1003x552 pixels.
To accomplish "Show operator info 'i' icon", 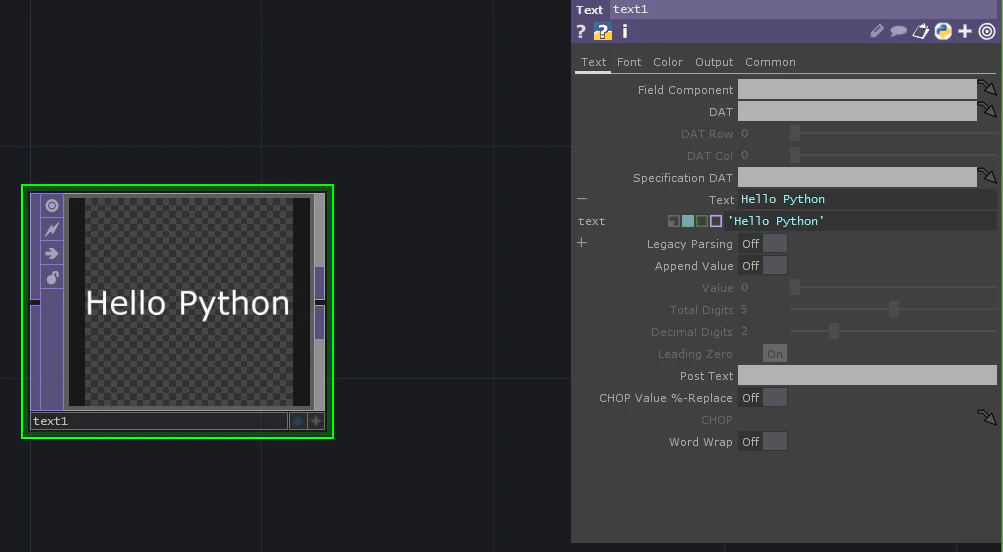I will point(625,31).
